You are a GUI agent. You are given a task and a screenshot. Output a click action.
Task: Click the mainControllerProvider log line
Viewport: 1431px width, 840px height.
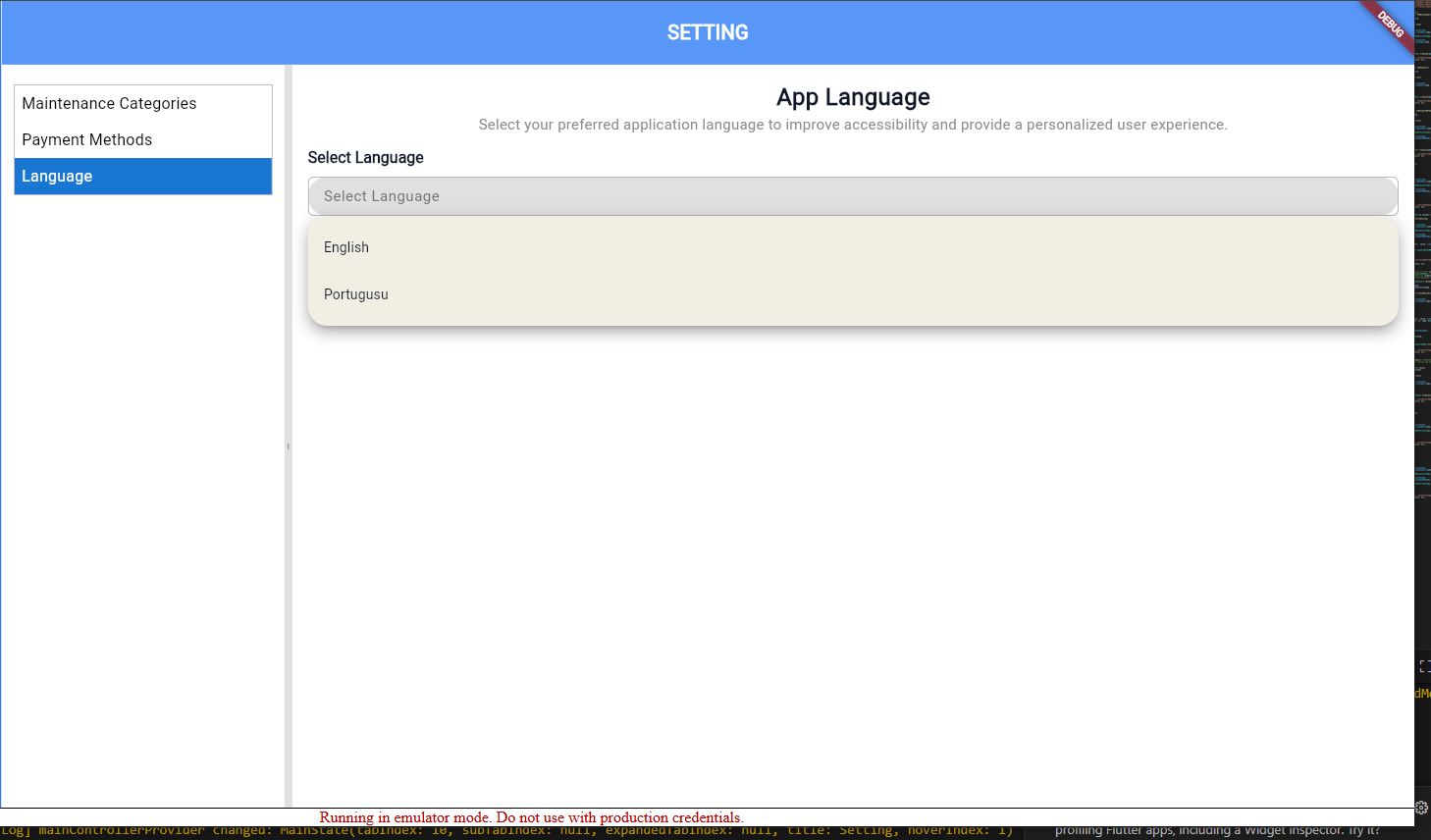(x=510, y=831)
